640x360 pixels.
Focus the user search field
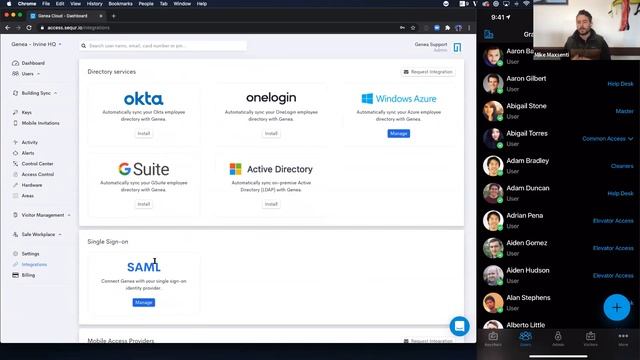(x=163, y=46)
